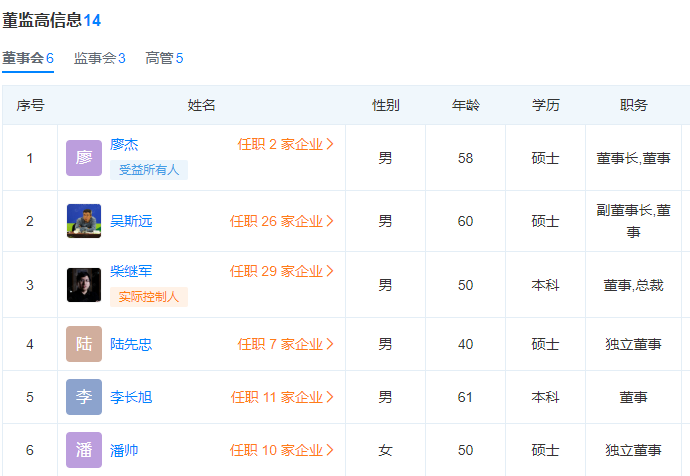Click the 学历 column header
This screenshot has width=690, height=476.
point(546,105)
